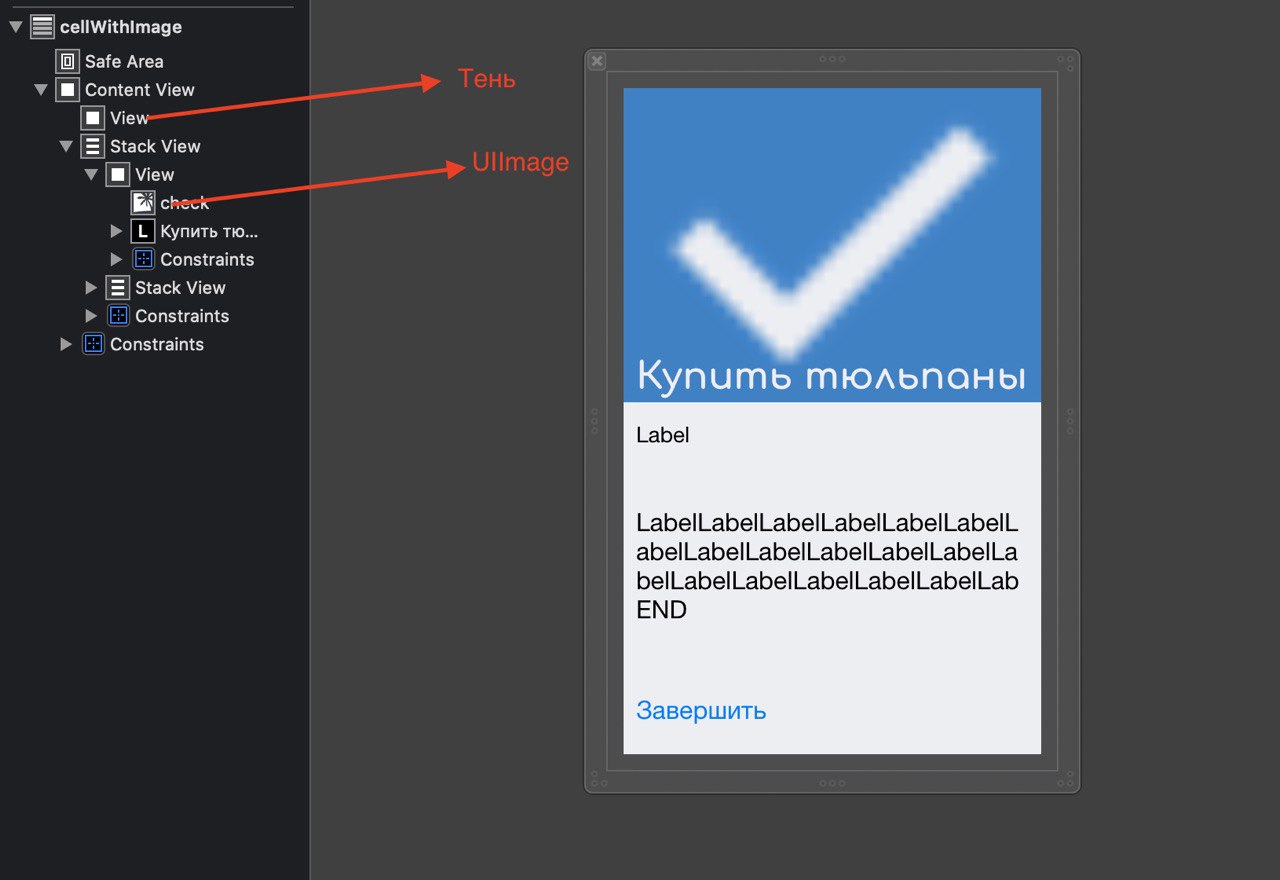Select the nested Stack View row
Screen dimensions: 1280x880
180,288
